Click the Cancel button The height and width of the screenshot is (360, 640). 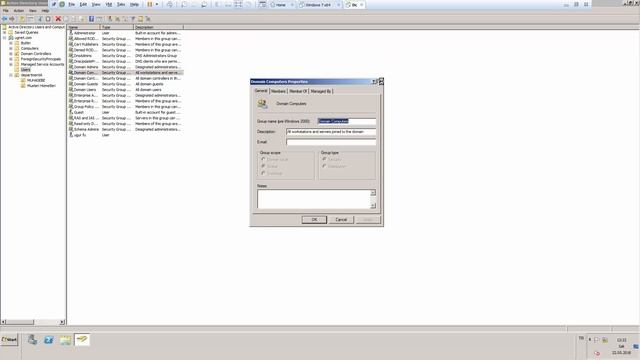click(x=341, y=220)
